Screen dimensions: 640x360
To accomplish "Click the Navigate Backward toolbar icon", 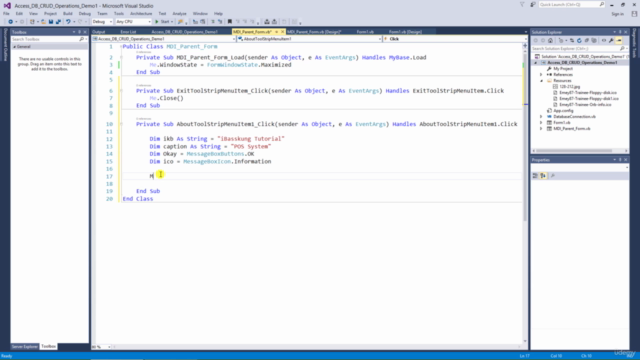I will [x=10, y=22].
